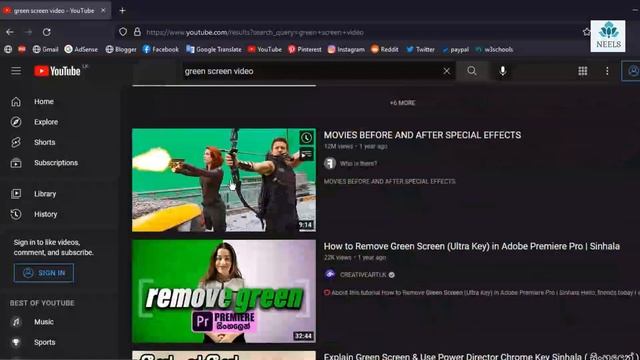Open the Blogger bookmark
The image size is (640, 360).
point(121,49)
